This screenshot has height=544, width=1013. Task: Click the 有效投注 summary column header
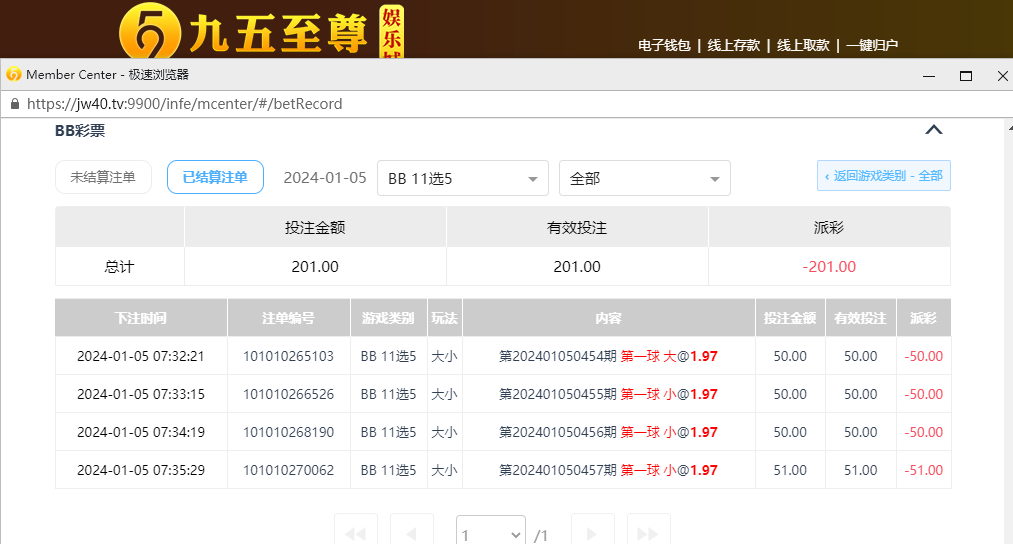coord(577,227)
